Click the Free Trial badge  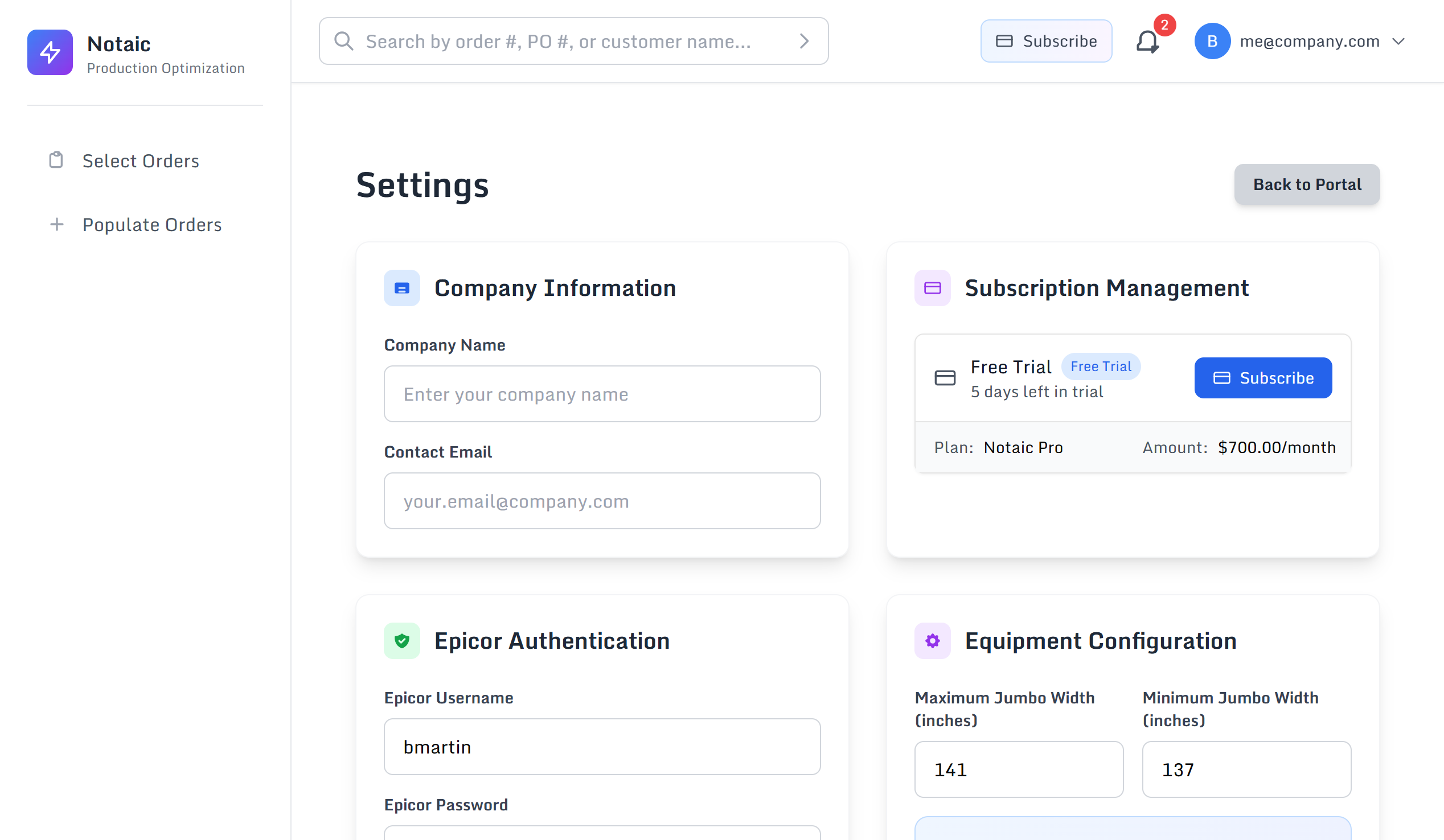click(x=1101, y=367)
